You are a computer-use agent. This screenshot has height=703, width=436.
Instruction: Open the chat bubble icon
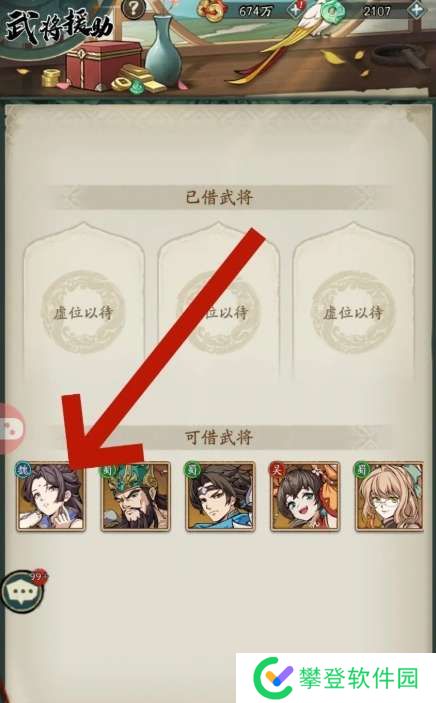pos(23,591)
